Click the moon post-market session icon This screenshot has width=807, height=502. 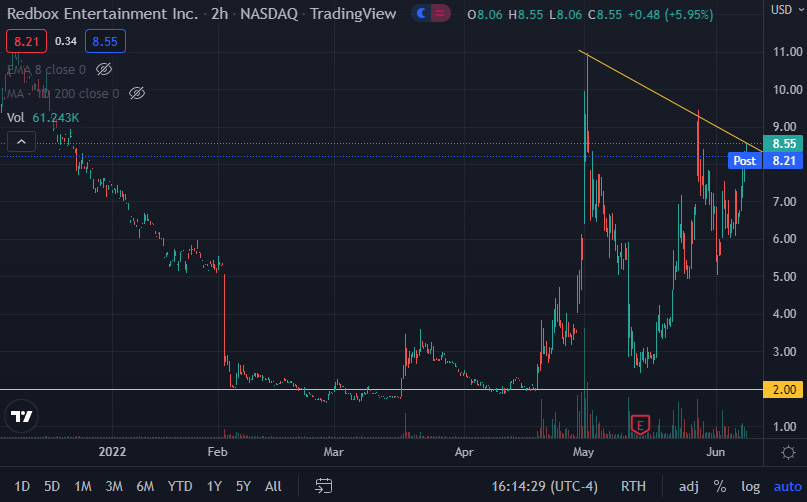(422, 13)
